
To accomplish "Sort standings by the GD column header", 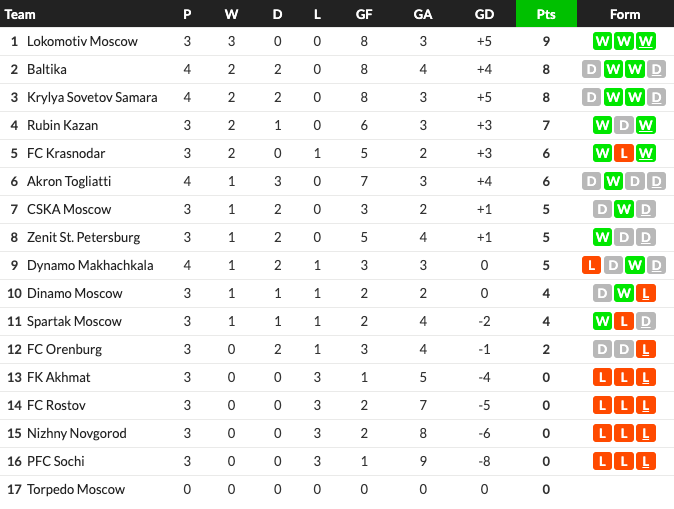I will coord(484,14).
